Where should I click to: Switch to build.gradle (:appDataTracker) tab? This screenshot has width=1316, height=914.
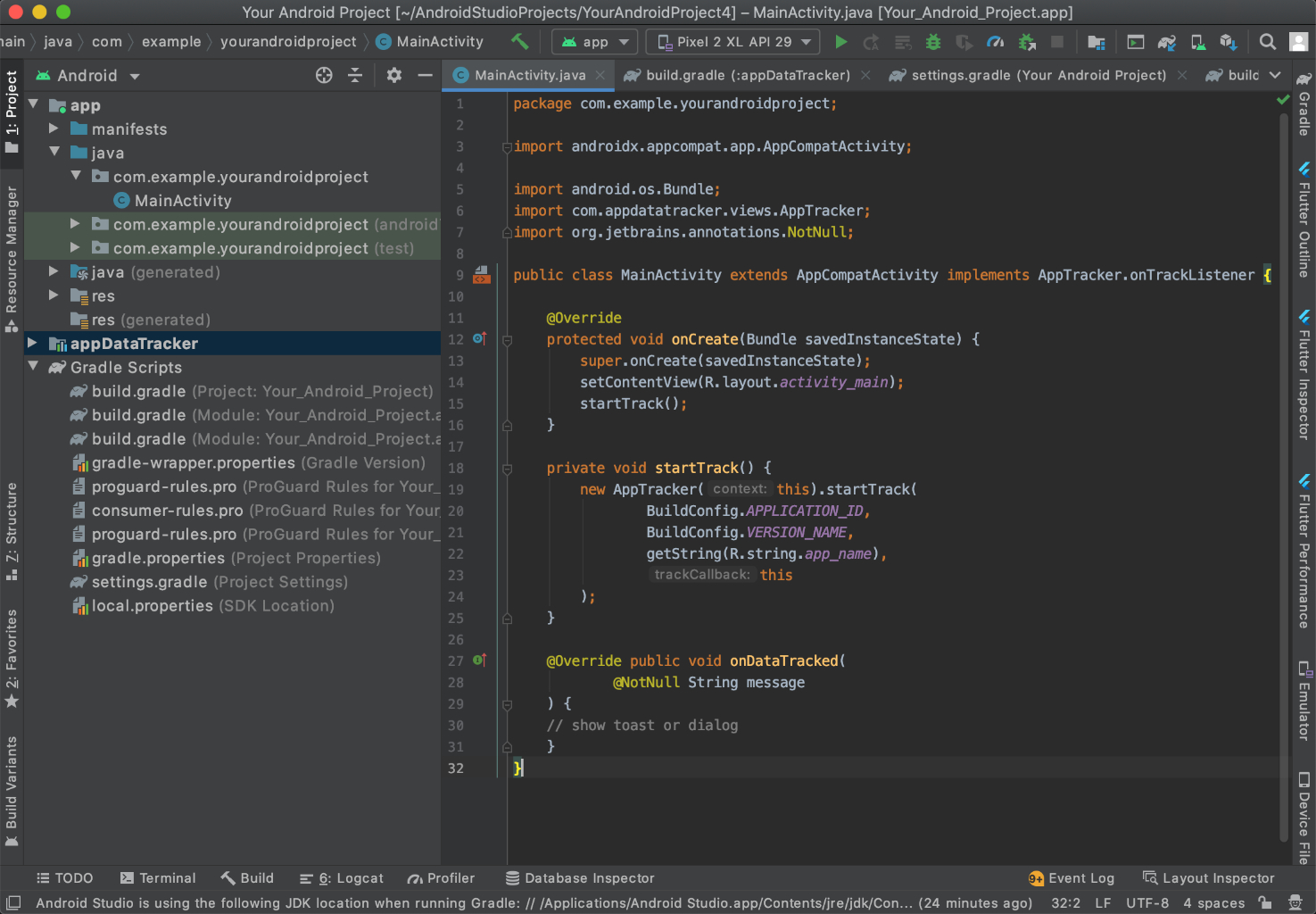click(x=748, y=76)
